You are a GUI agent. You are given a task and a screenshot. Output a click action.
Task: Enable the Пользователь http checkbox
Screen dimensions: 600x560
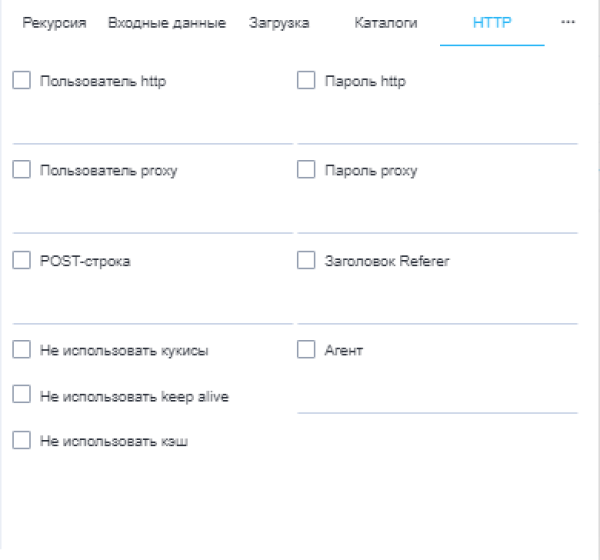21,80
